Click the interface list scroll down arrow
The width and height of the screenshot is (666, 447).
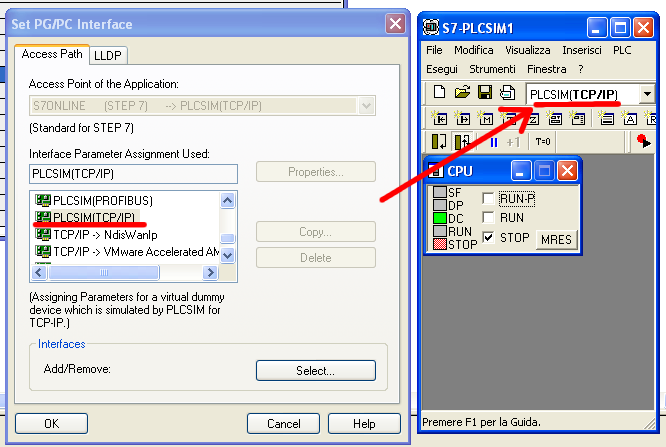pos(228,255)
